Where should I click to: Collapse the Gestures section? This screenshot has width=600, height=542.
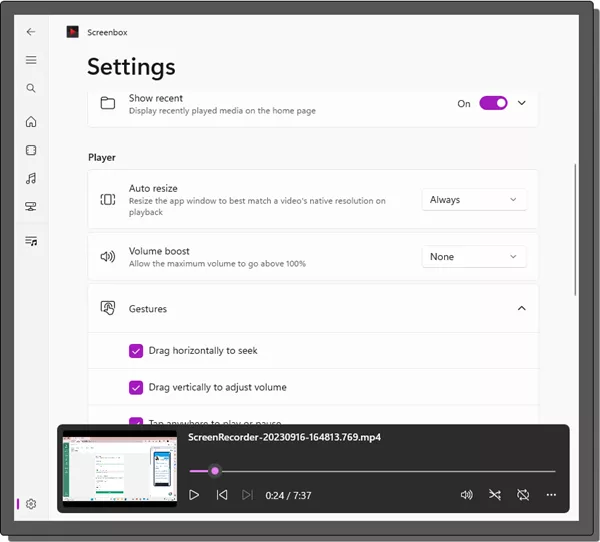521,309
